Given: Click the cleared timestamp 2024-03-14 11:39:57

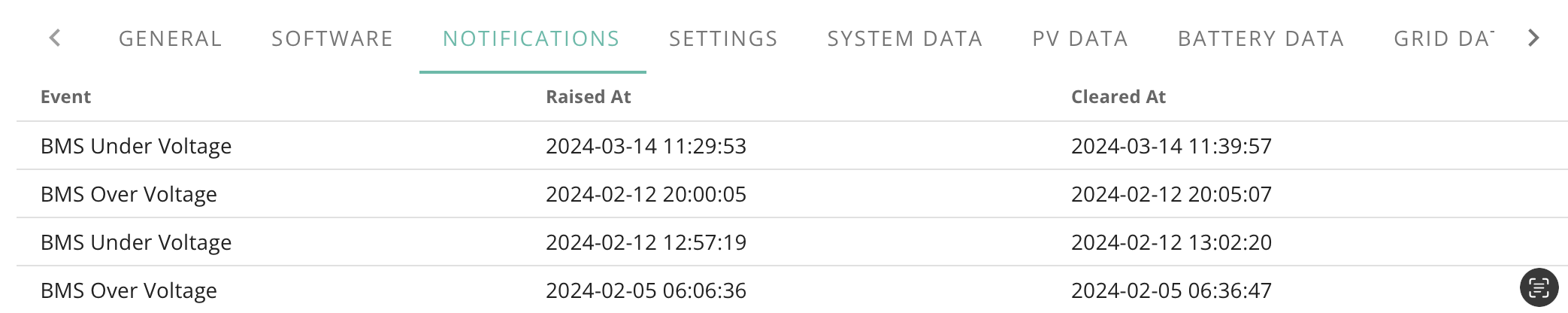Looking at the screenshot, I should 1171,146.
